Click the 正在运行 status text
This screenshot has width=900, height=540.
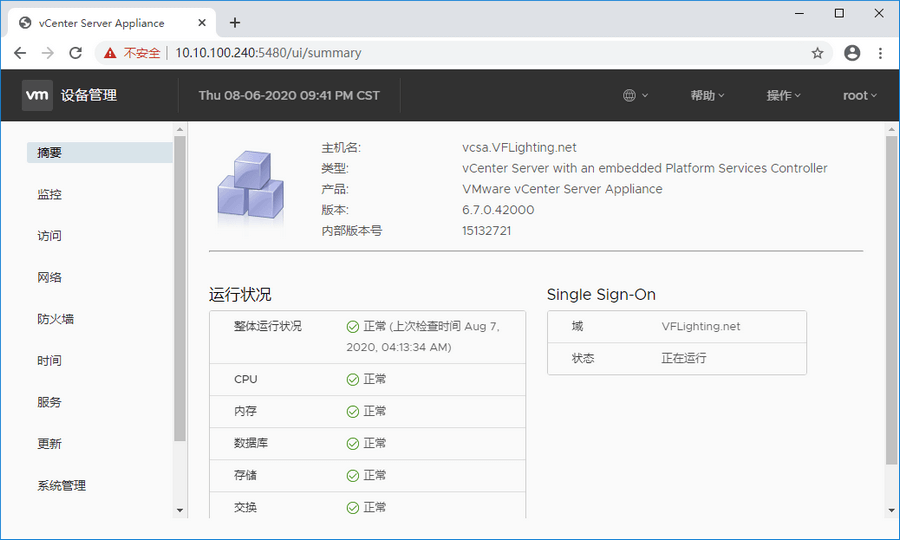pyautogui.click(x=684, y=359)
